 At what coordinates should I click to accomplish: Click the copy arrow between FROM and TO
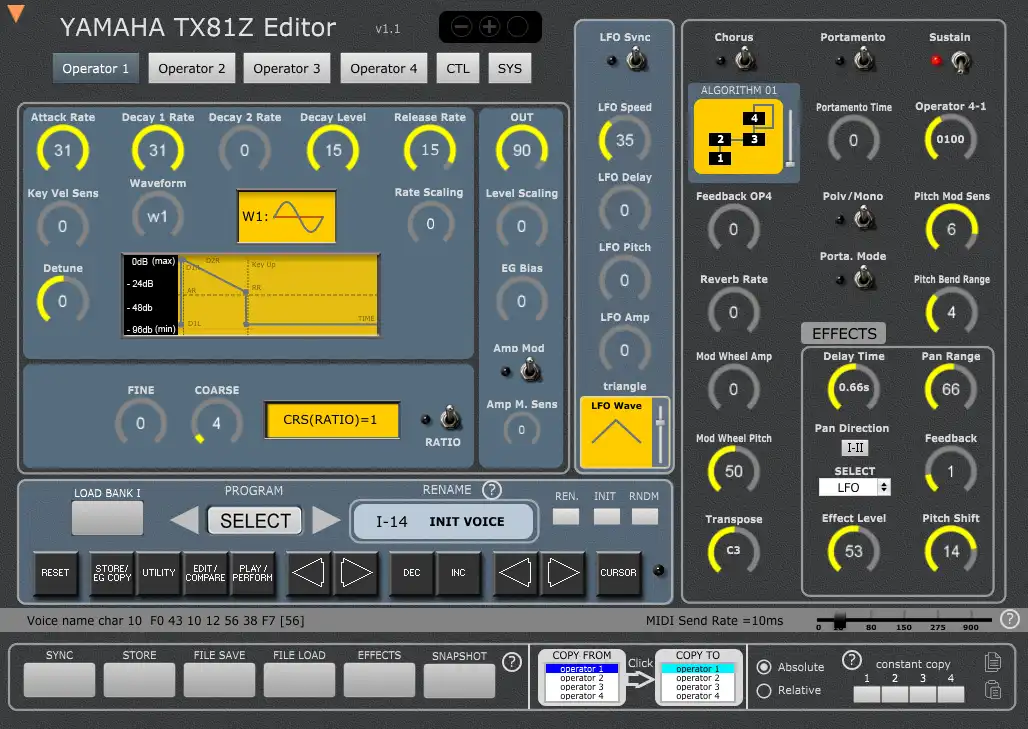tap(640, 679)
